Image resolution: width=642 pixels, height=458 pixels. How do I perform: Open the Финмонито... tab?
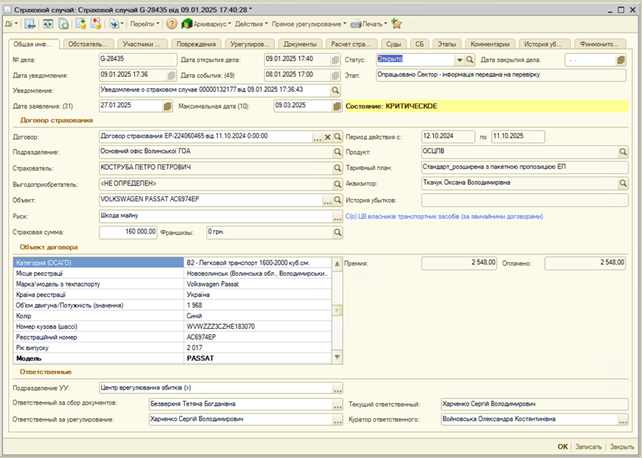point(599,44)
